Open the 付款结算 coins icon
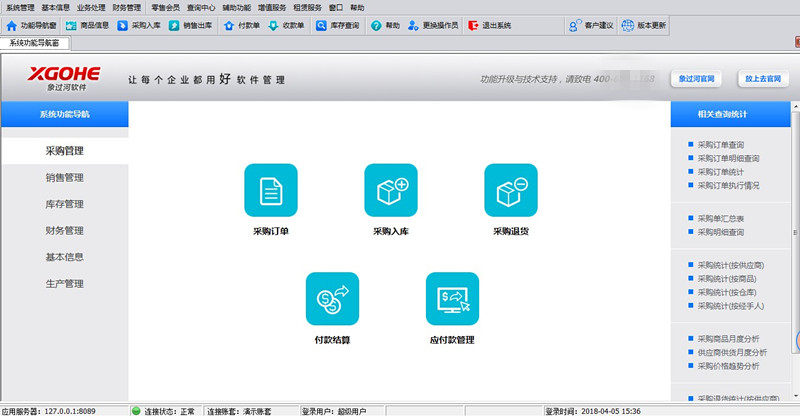800x416 pixels. (332, 299)
